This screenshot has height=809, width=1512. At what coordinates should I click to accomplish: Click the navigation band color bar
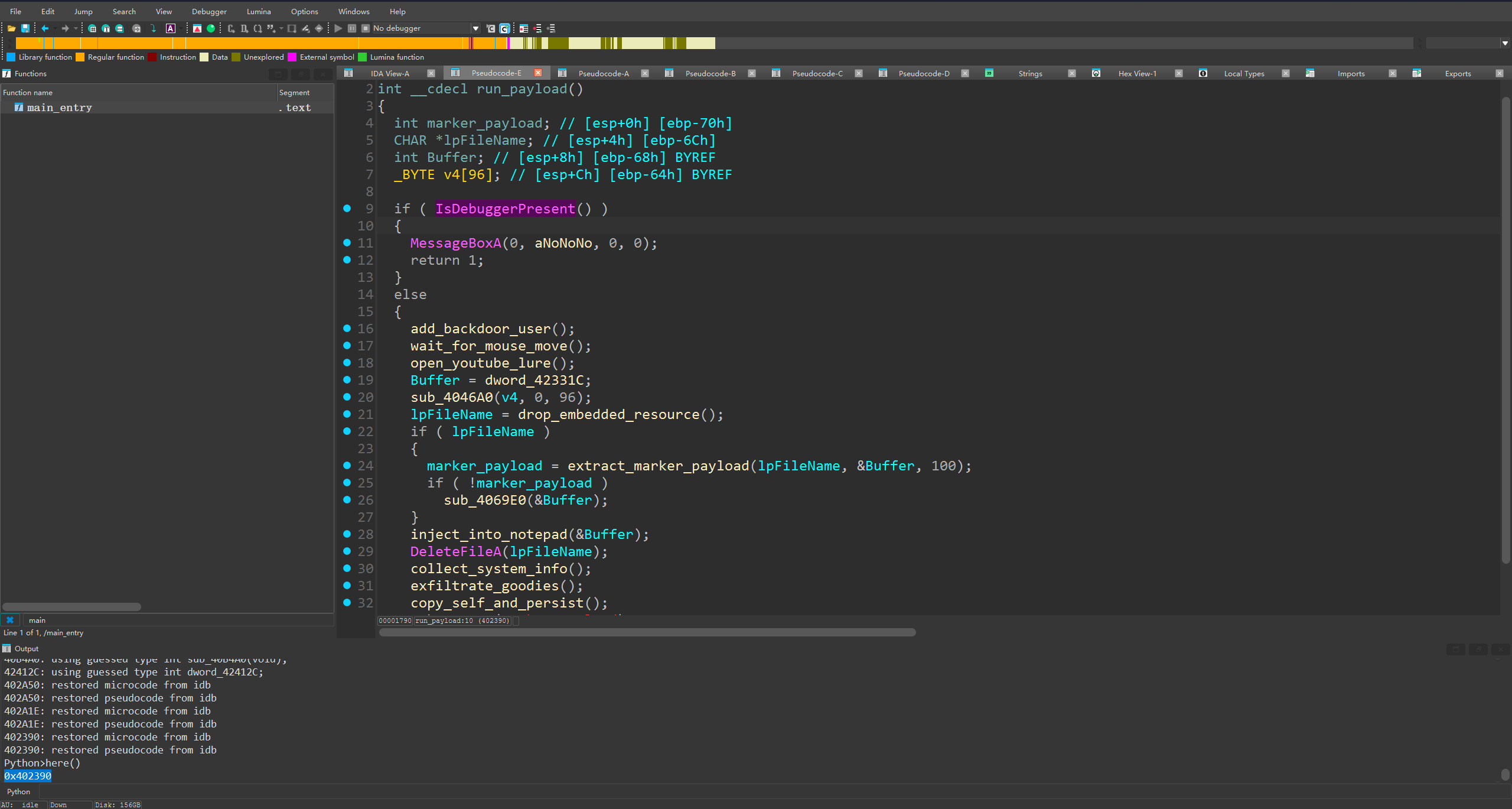tap(714, 43)
